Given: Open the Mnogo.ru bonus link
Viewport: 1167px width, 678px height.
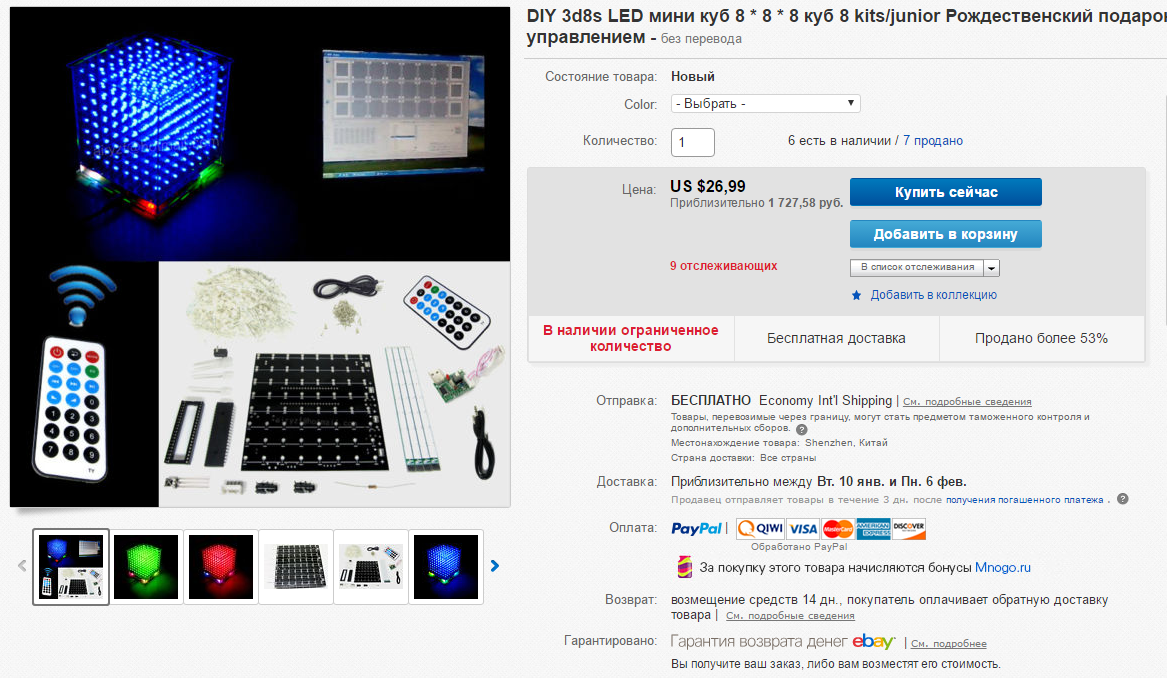Looking at the screenshot, I should [x=1003, y=568].
